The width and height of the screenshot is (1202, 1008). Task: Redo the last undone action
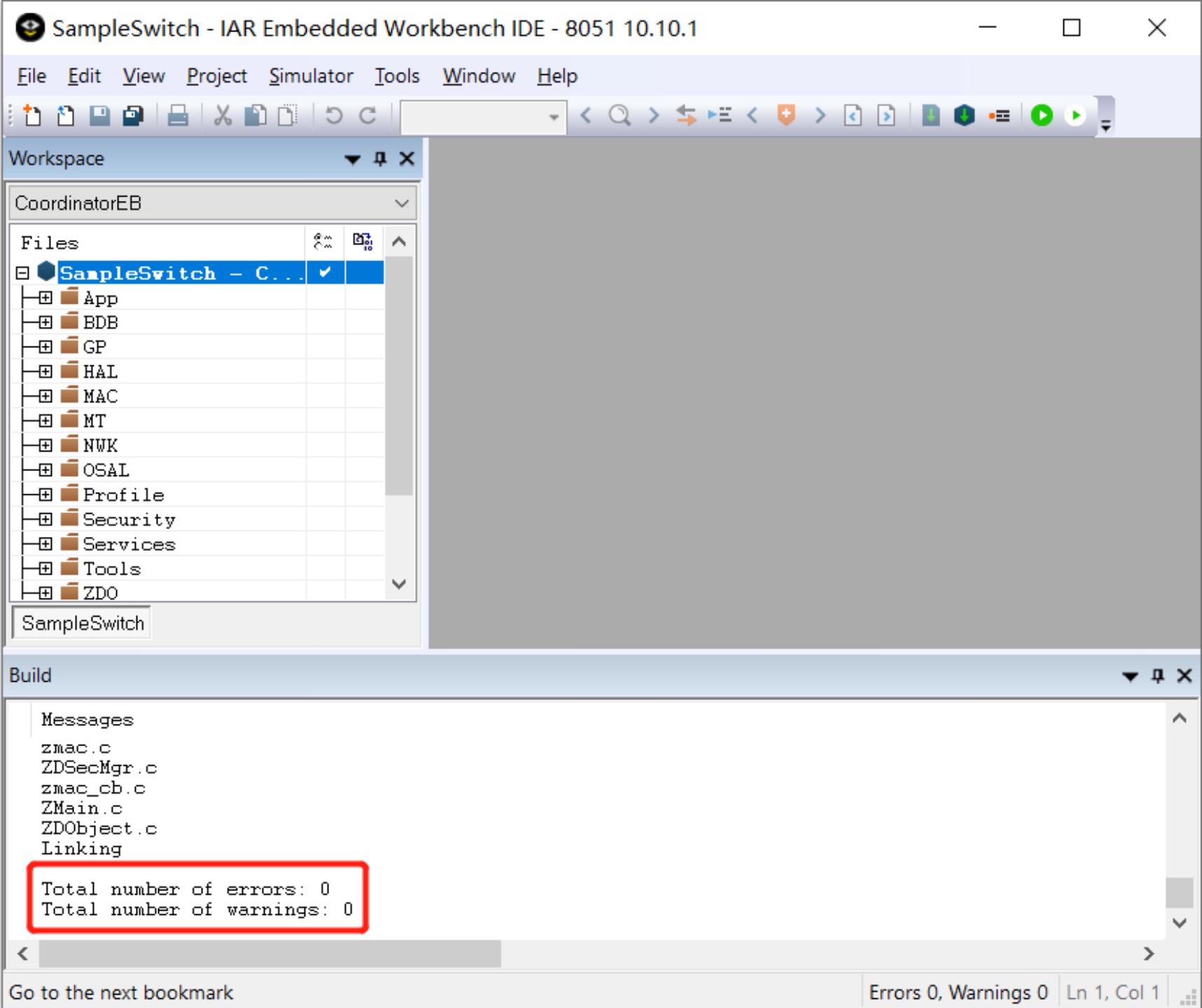(368, 115)
